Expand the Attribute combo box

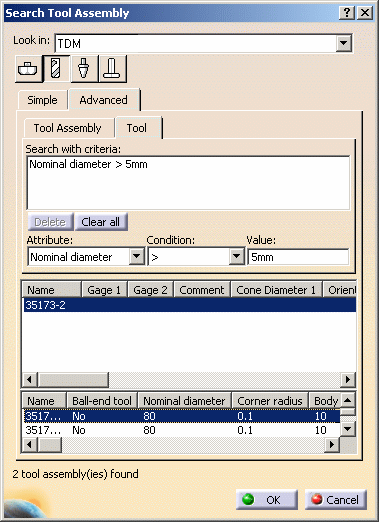[137, 257]
